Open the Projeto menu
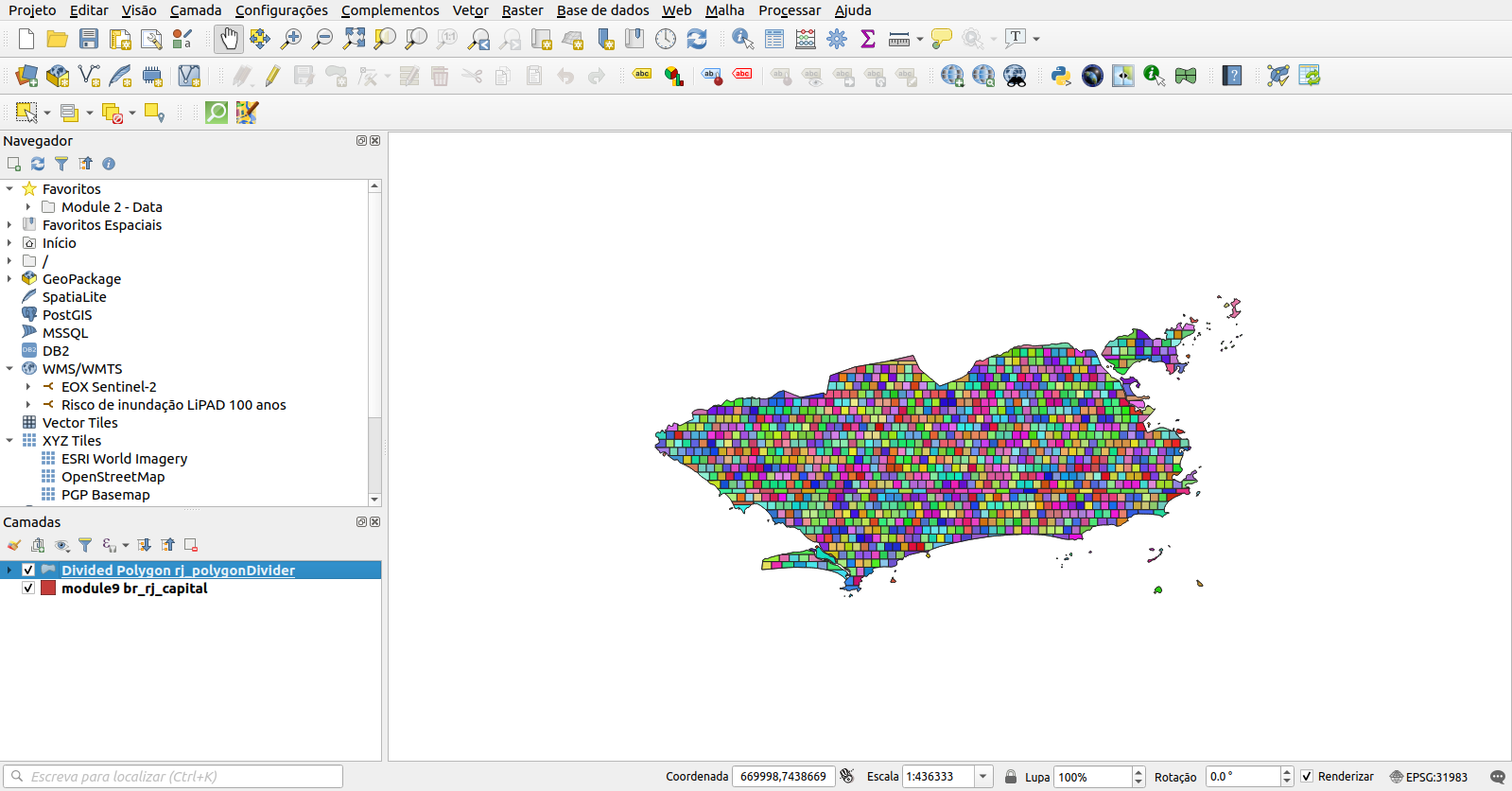The width and height of the screenshot is (1512, 791). click(32, 10)
